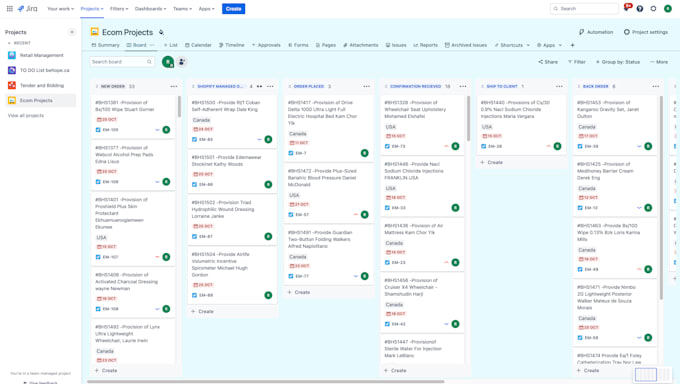Open Confirmation Received column more menu
This screenshot has width=680, height=384.
click(x=463, y=86)
